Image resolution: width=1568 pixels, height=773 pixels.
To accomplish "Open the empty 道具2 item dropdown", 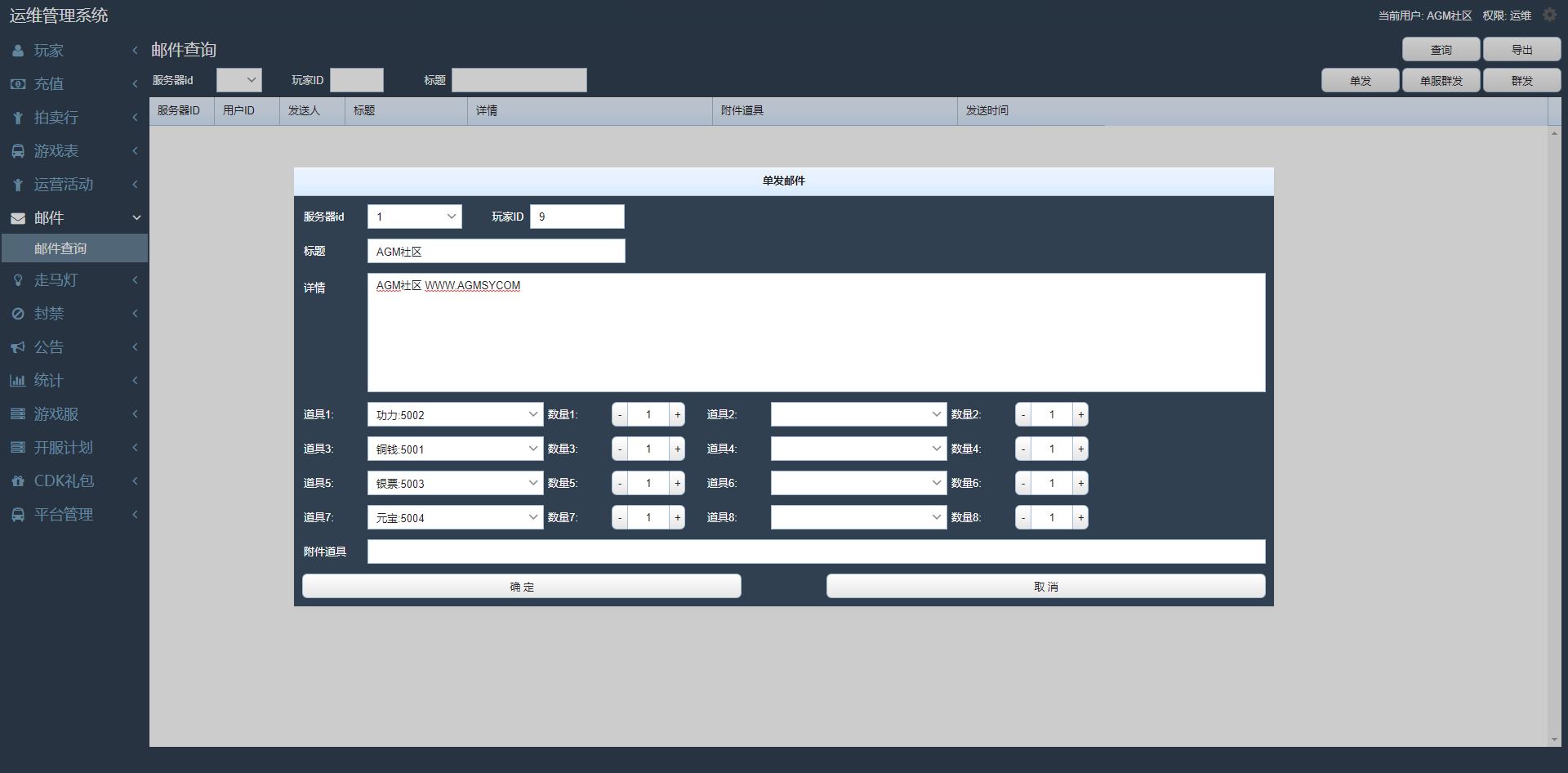I will click(858, 415).
